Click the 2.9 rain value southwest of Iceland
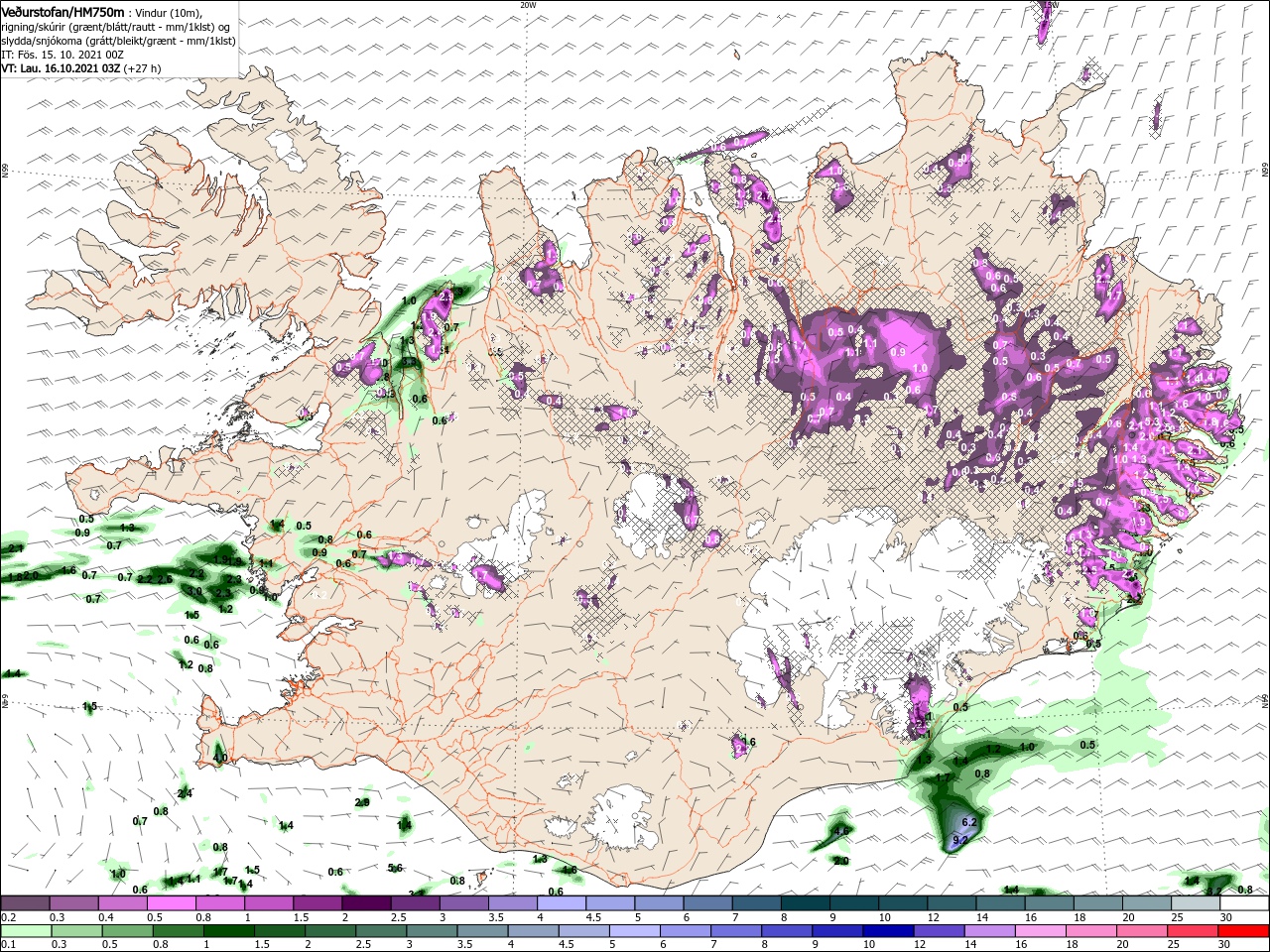The image size is (1270, 952). click(x=362, y=802)
